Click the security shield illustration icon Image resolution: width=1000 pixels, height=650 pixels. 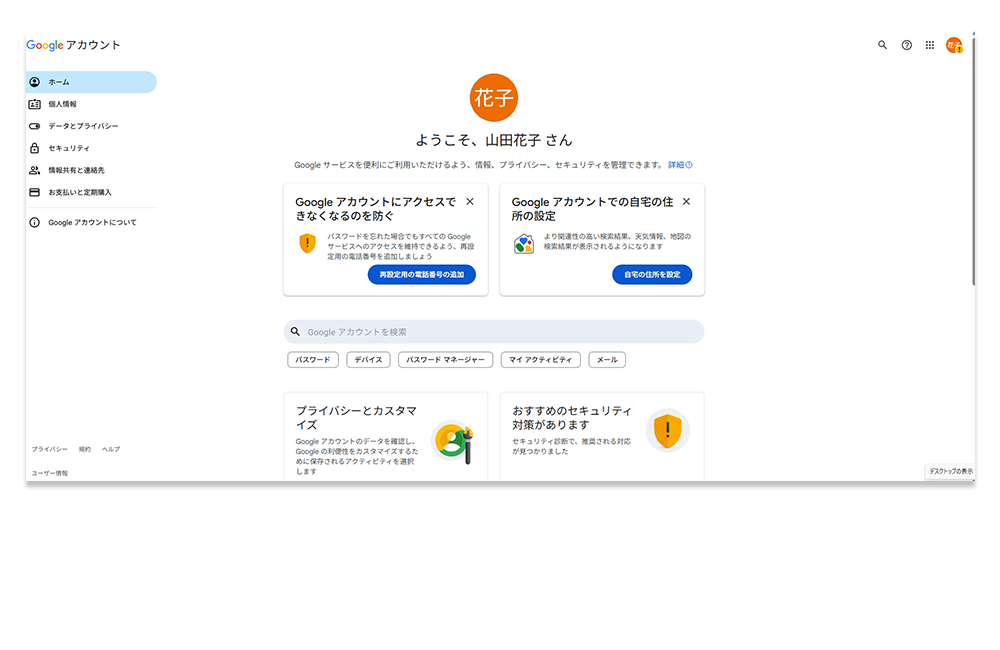tap(668, 431)
